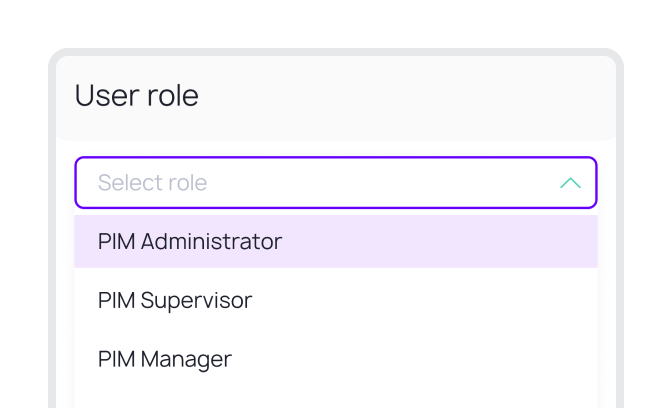The height and width of the screenshot is (408, 672).
Task: Toggle the Select role dropdown field
Action: 335,183
